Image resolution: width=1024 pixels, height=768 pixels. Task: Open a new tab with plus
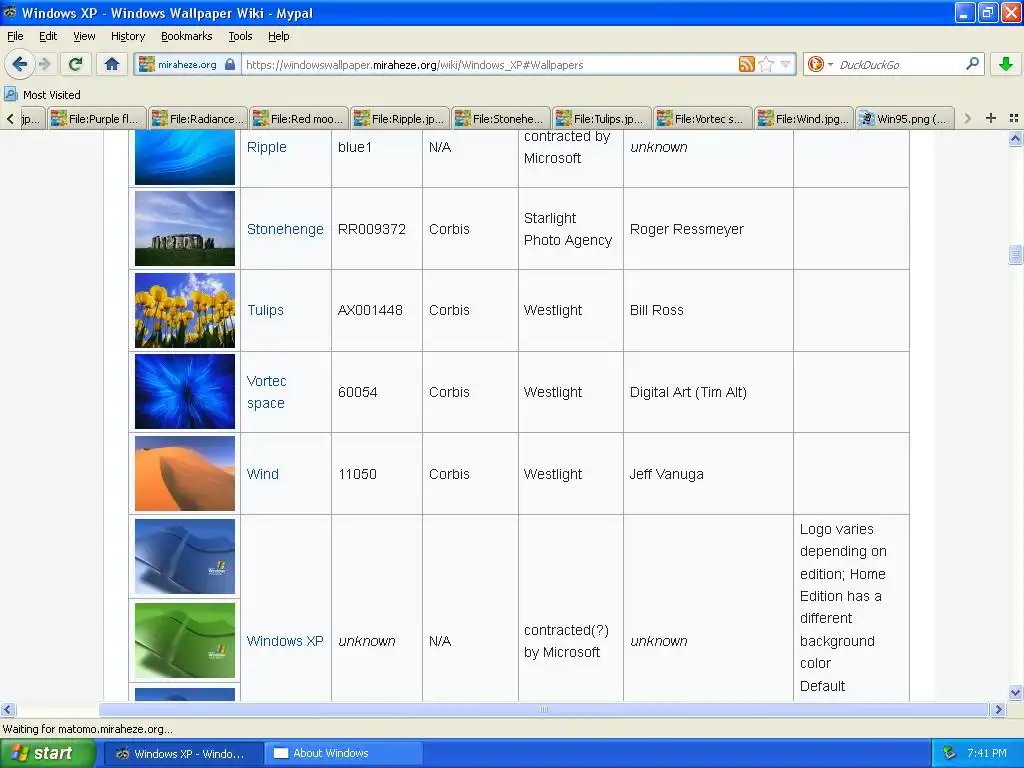pyautogui.click(x=991, y=118)
